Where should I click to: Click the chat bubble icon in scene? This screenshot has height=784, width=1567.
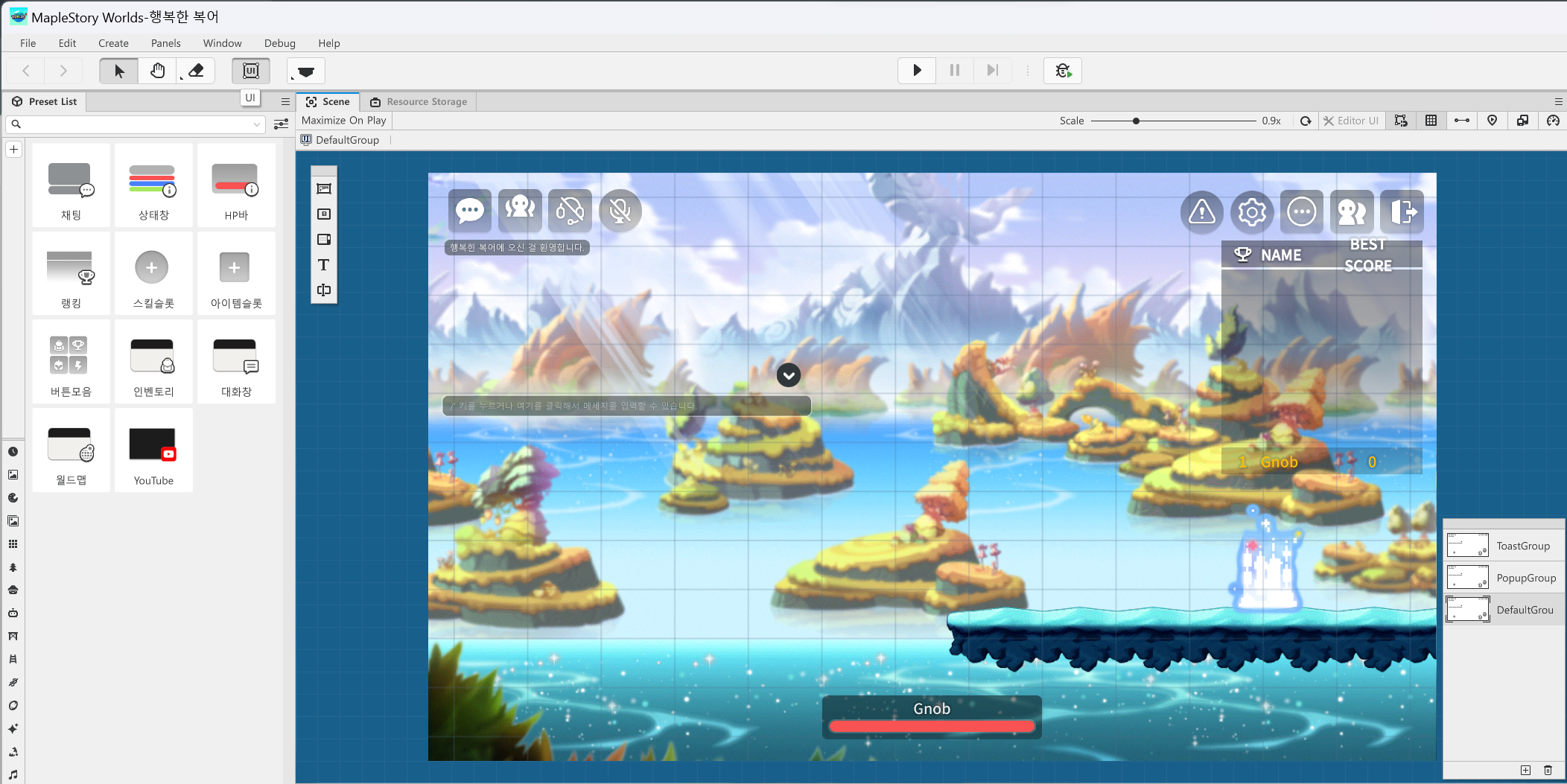tap(470, 211)
